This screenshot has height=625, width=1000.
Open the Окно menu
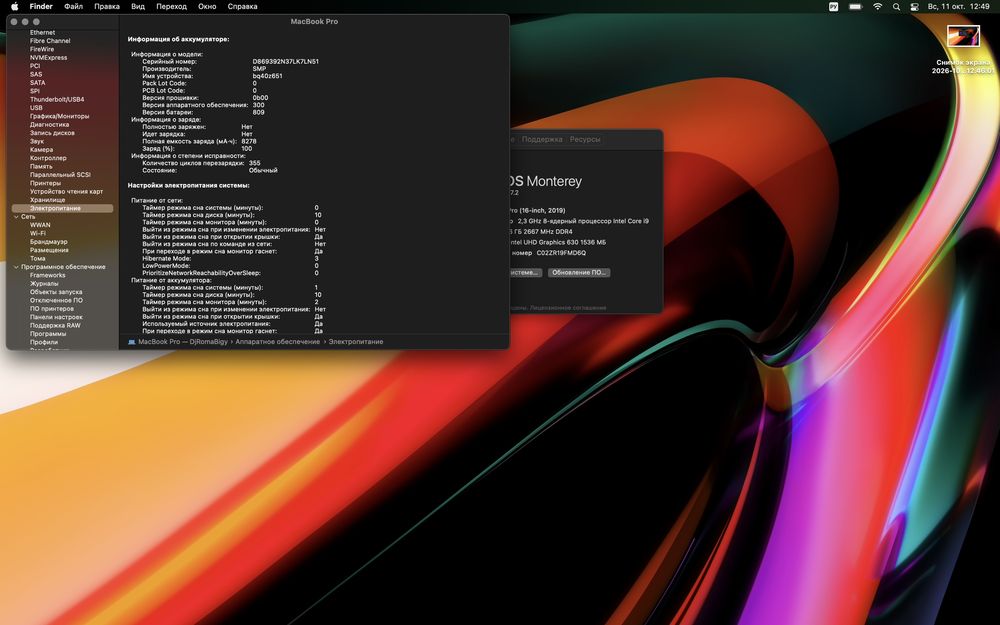(x=207, y=6)
